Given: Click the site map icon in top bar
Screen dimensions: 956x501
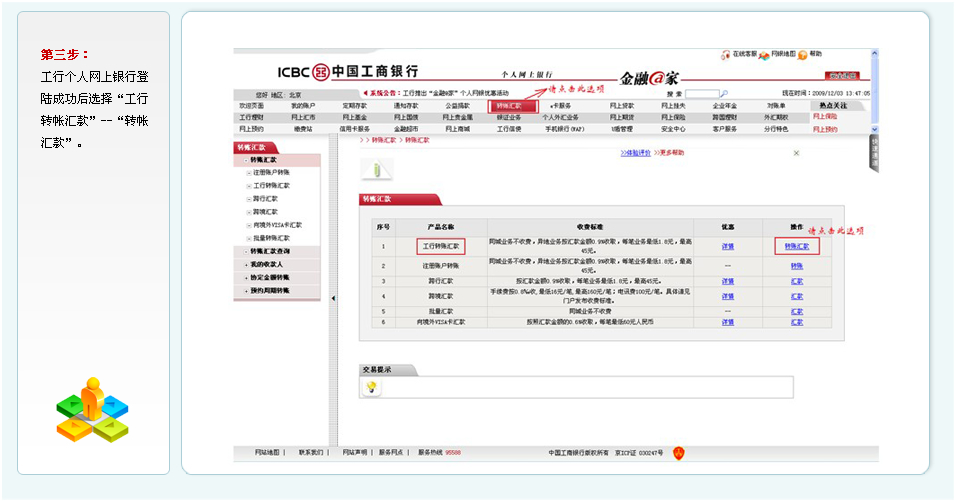Looking at the screenshot, I should click(x=764, y=55).
